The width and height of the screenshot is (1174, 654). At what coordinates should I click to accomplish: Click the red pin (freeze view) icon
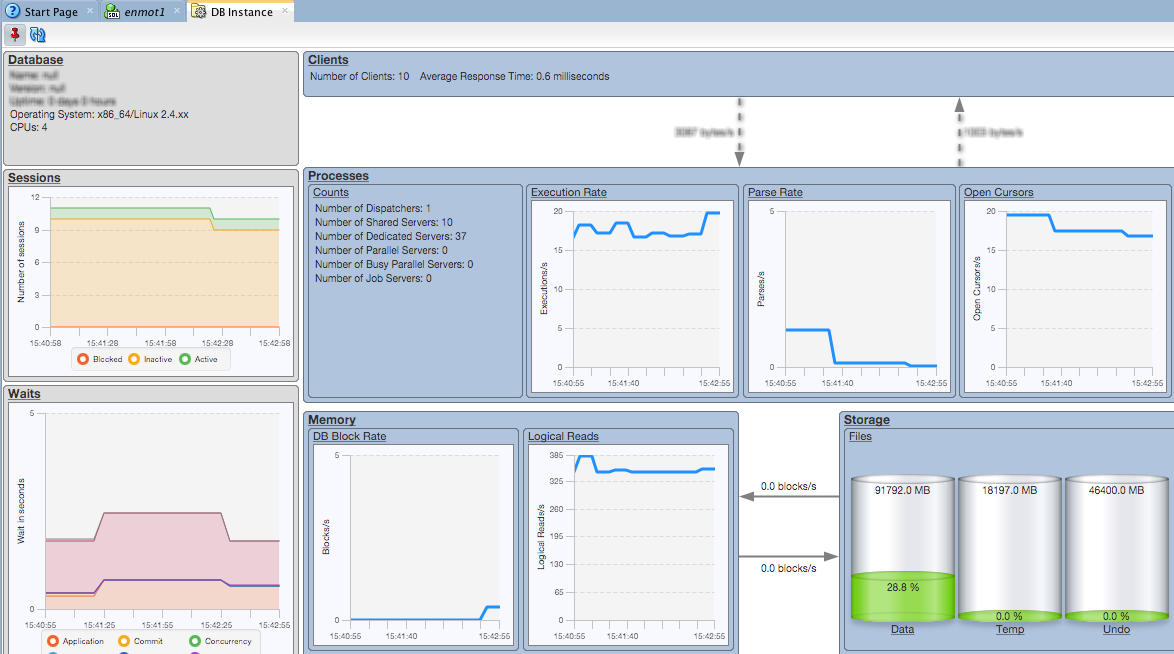coord(15,35)
